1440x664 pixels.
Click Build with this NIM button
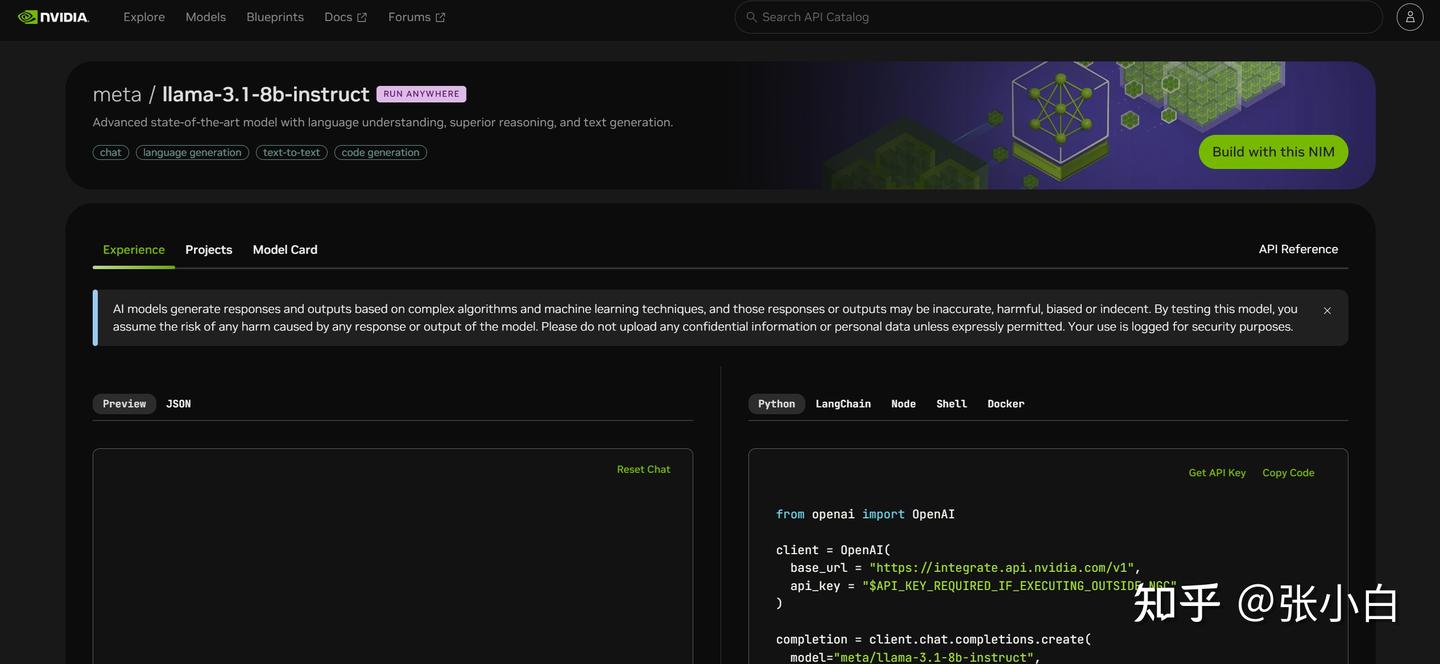click(x=1273, y=152)
